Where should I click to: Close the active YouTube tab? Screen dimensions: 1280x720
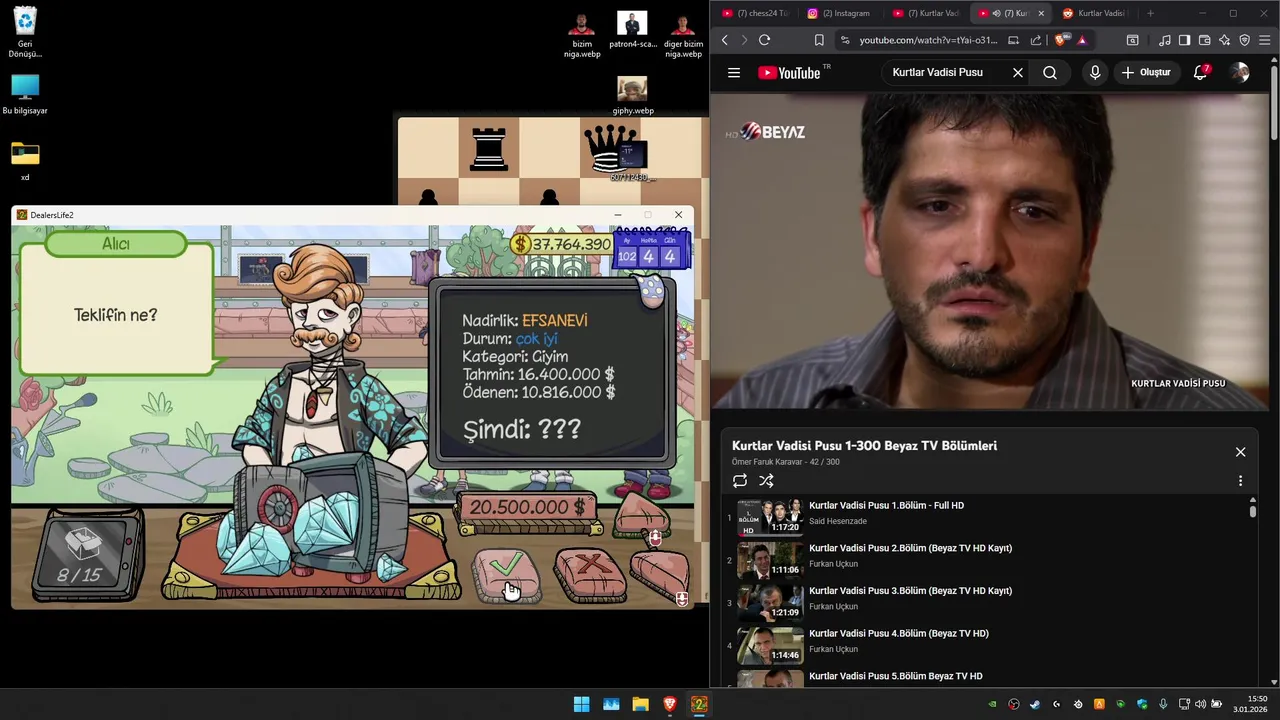pos(1041,13)
